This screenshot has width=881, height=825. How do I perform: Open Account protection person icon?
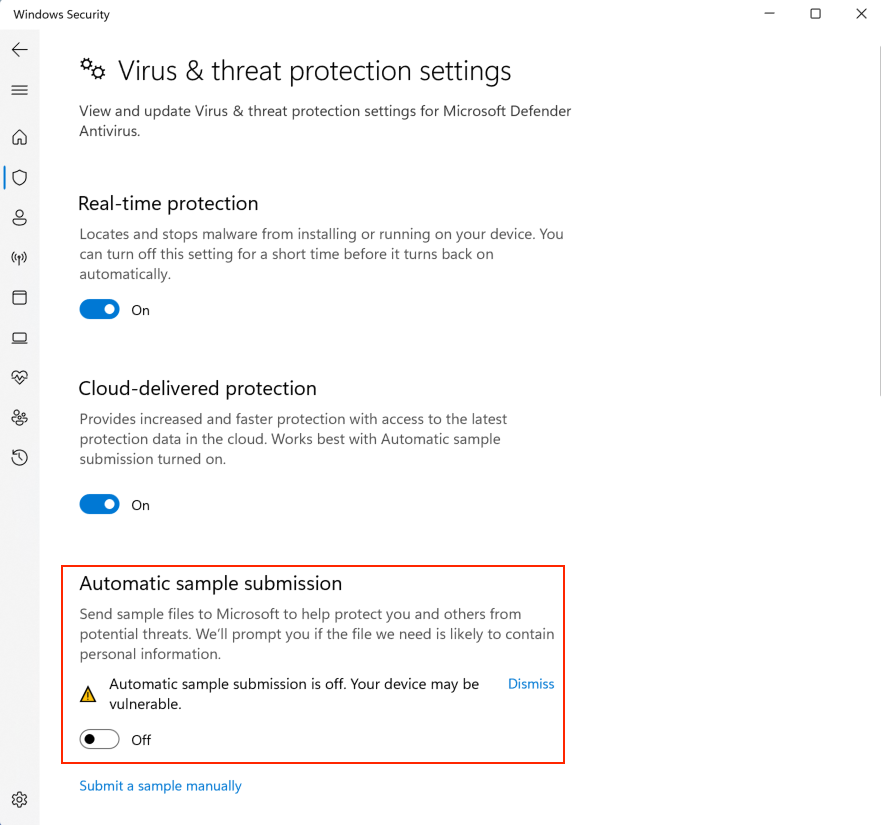coord(19,218)
